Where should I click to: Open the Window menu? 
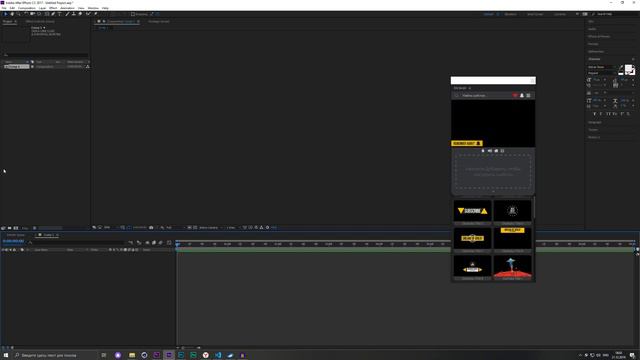click(93, 8)
